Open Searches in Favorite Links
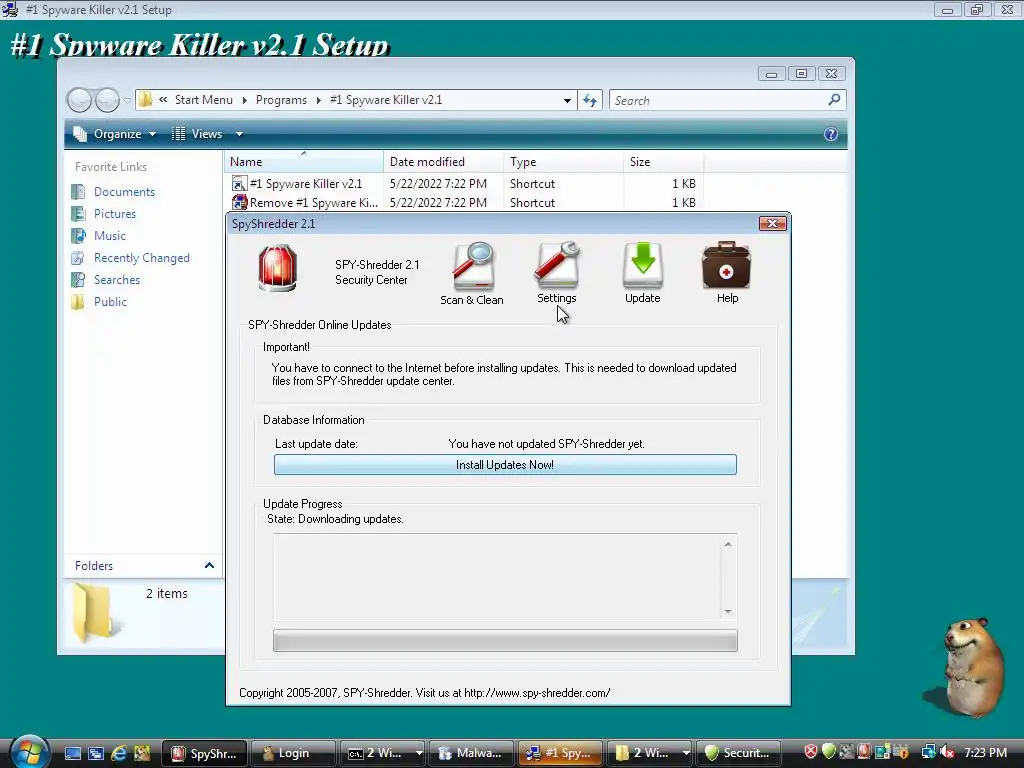The width and height of the screenshot is (1024, 768). tap(116, 280)
